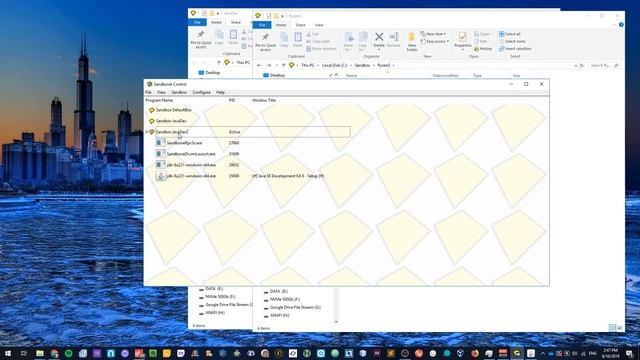Open the Home tab in the rear Explorer window
Viewport: 640px width, 360px height.
pos(216,22)
